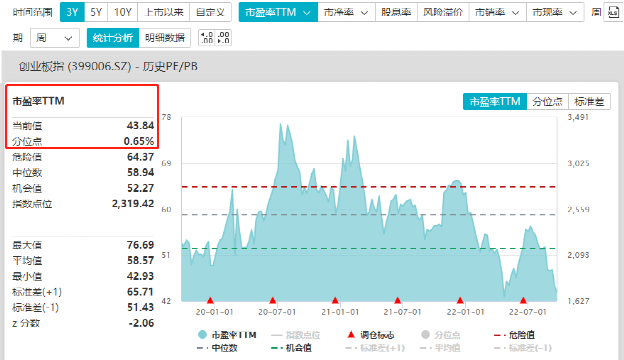Open the 市净率 dropdown

pyautogui.click(x=346, y=12)
